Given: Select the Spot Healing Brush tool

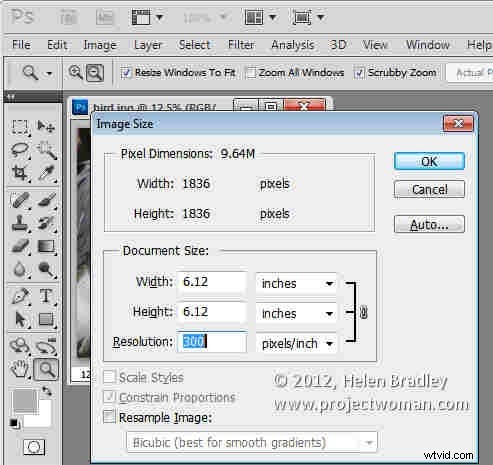Looking at the screenshot, I should pyautogui.click(x=20, y=200).
